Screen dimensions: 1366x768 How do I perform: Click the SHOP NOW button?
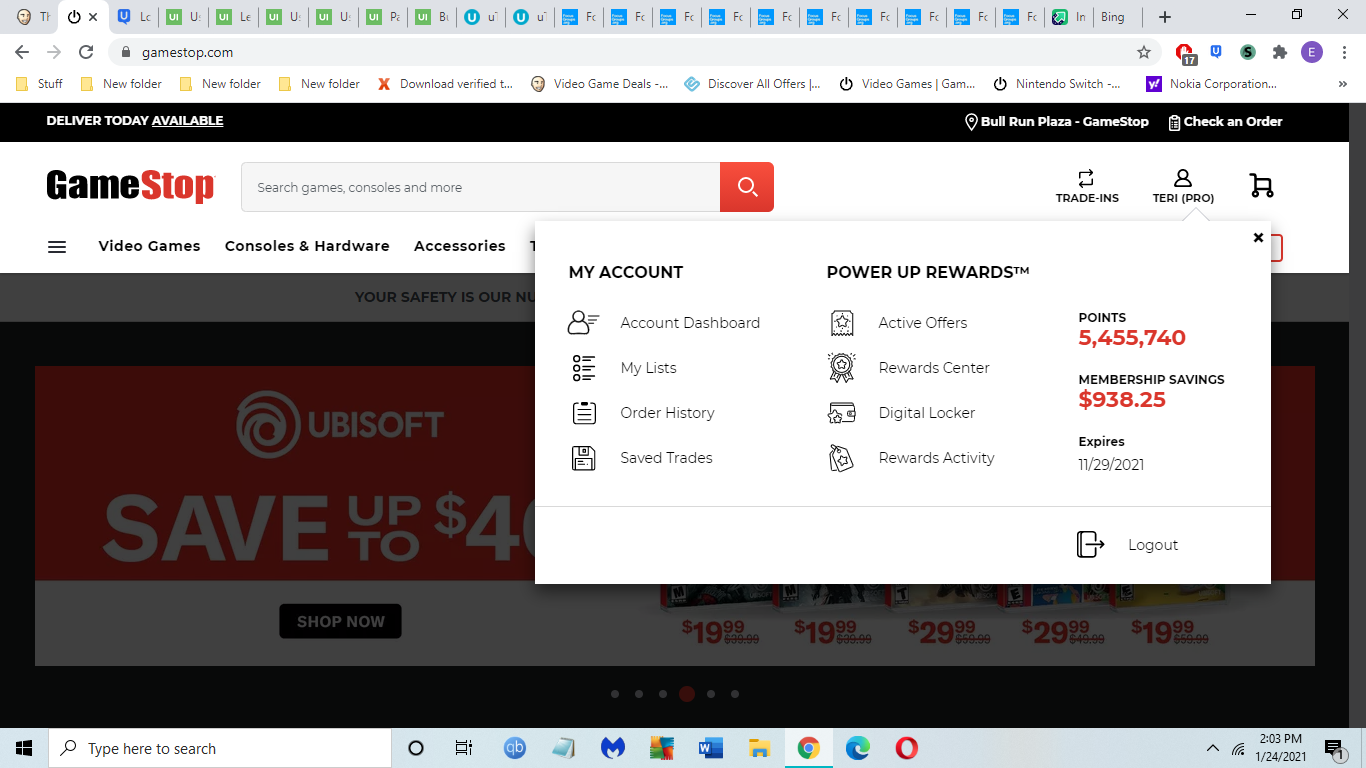pyautogui.click(x=340, y=621)
